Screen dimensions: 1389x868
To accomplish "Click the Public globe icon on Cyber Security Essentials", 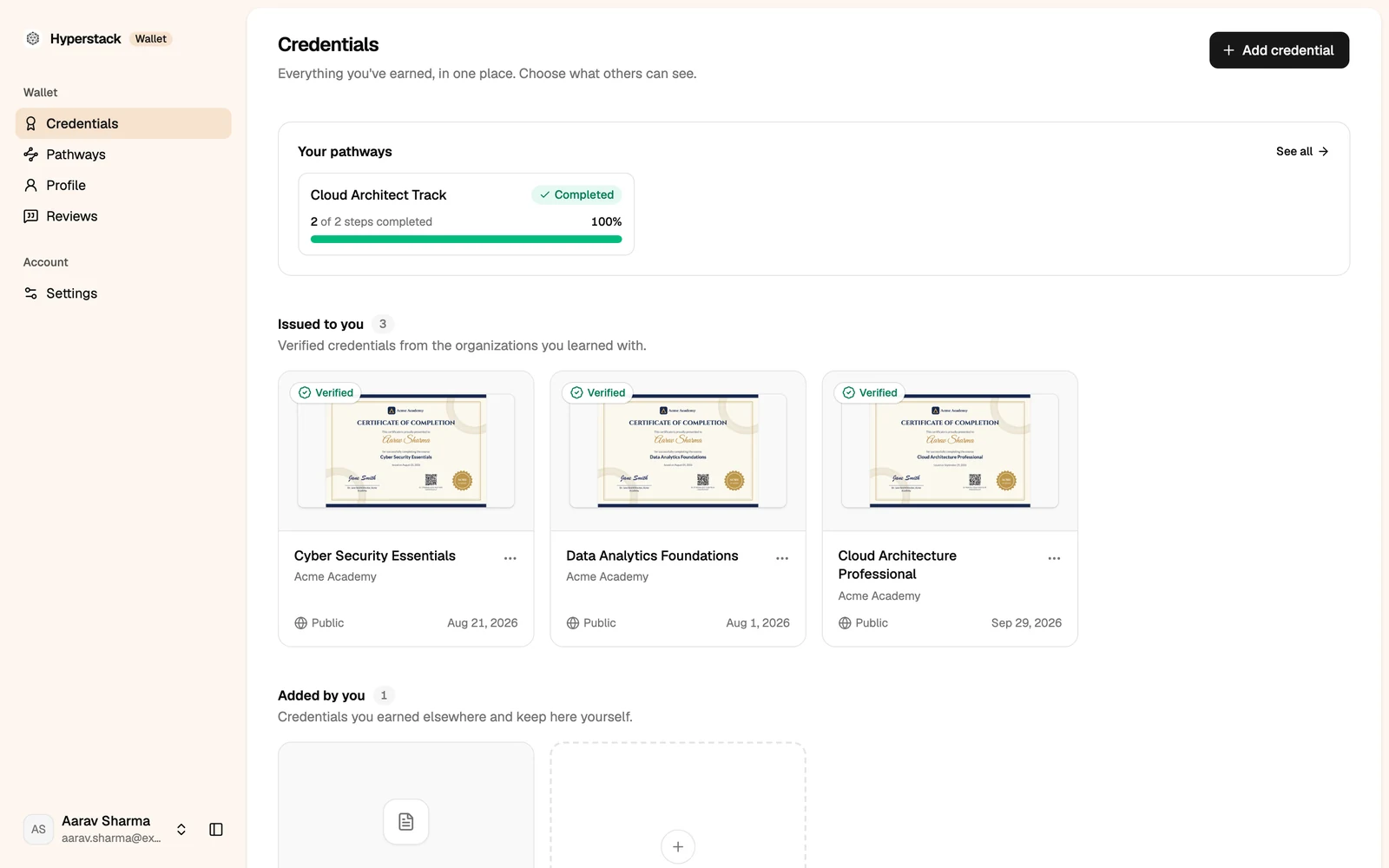I will pyautogui.click(x=301, y=623).
